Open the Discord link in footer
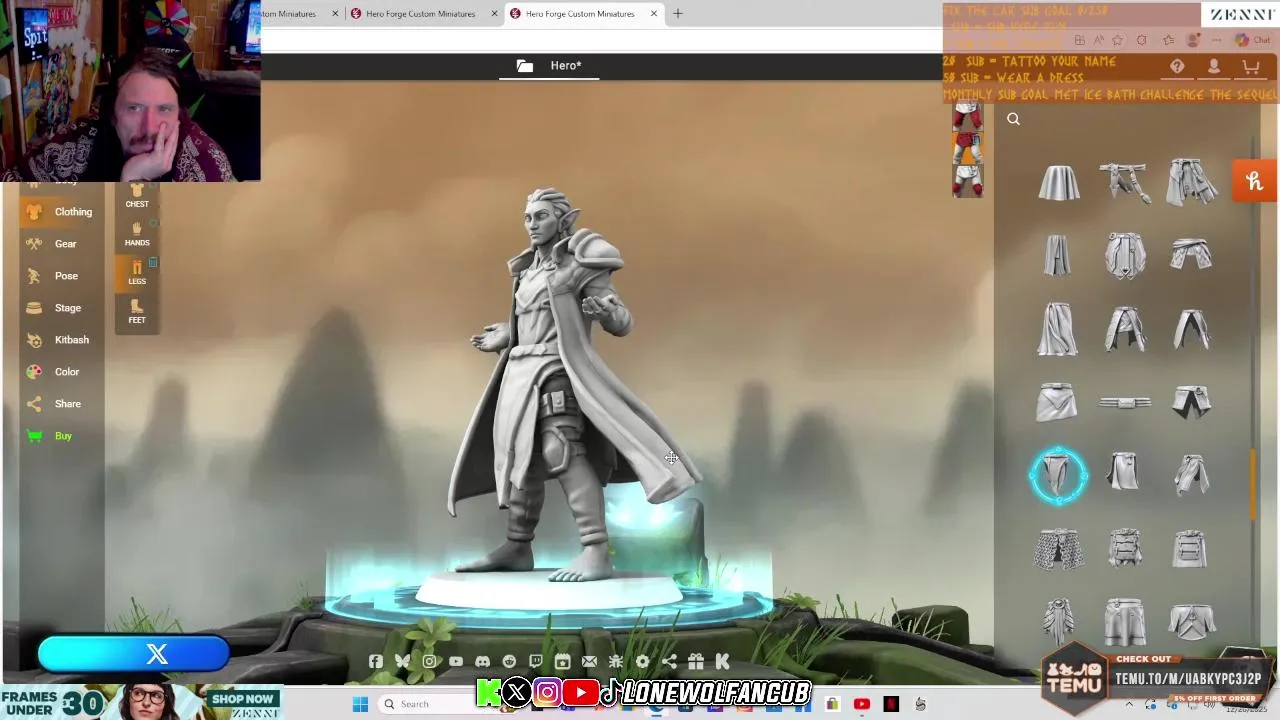This screenshot has height=720, width=1280. [x=482, y=661]
